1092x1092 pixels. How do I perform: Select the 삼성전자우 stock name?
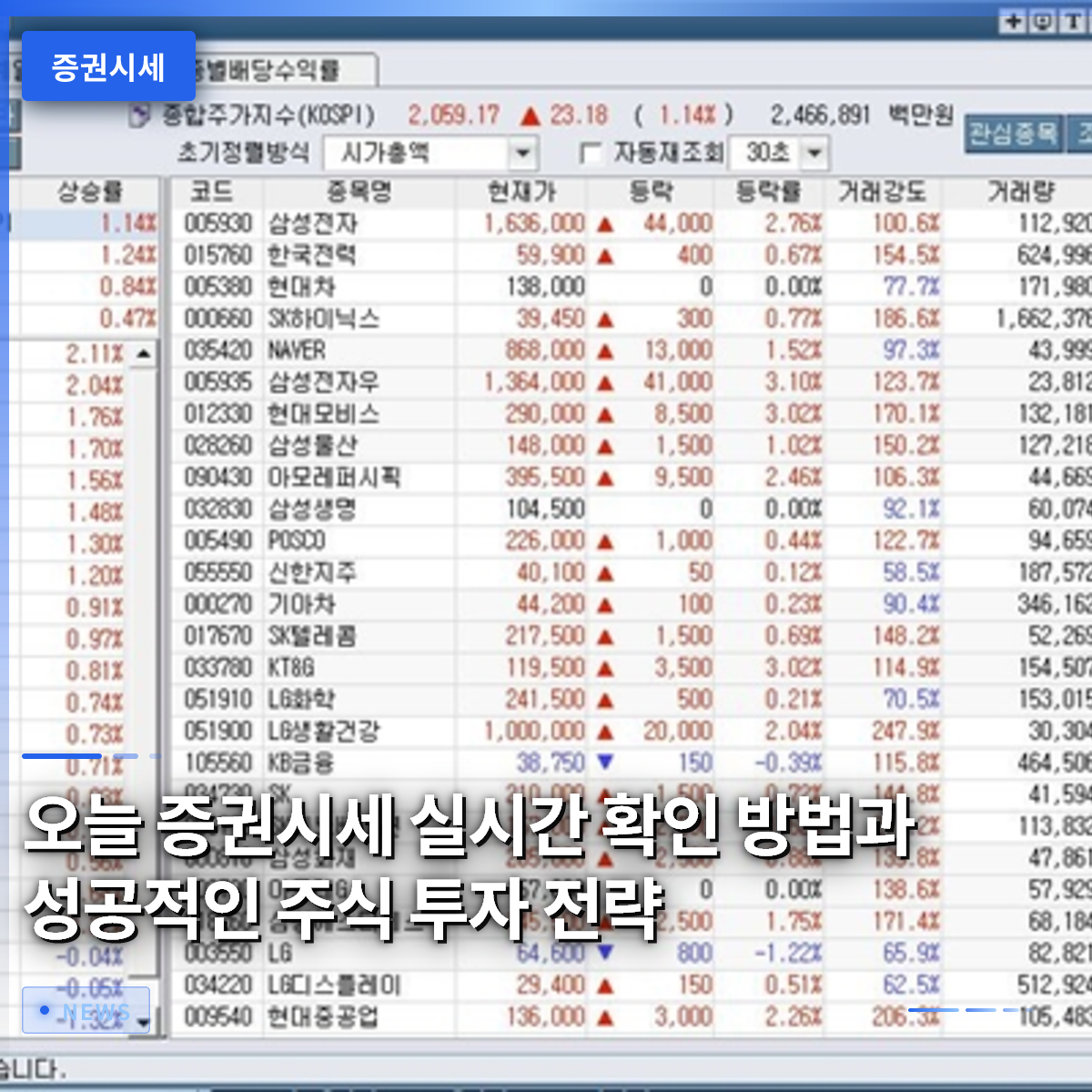(x=323, y=382)
